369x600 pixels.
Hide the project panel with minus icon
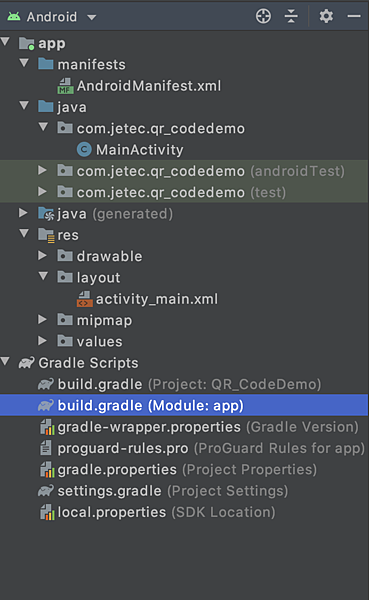coord(354,16)
